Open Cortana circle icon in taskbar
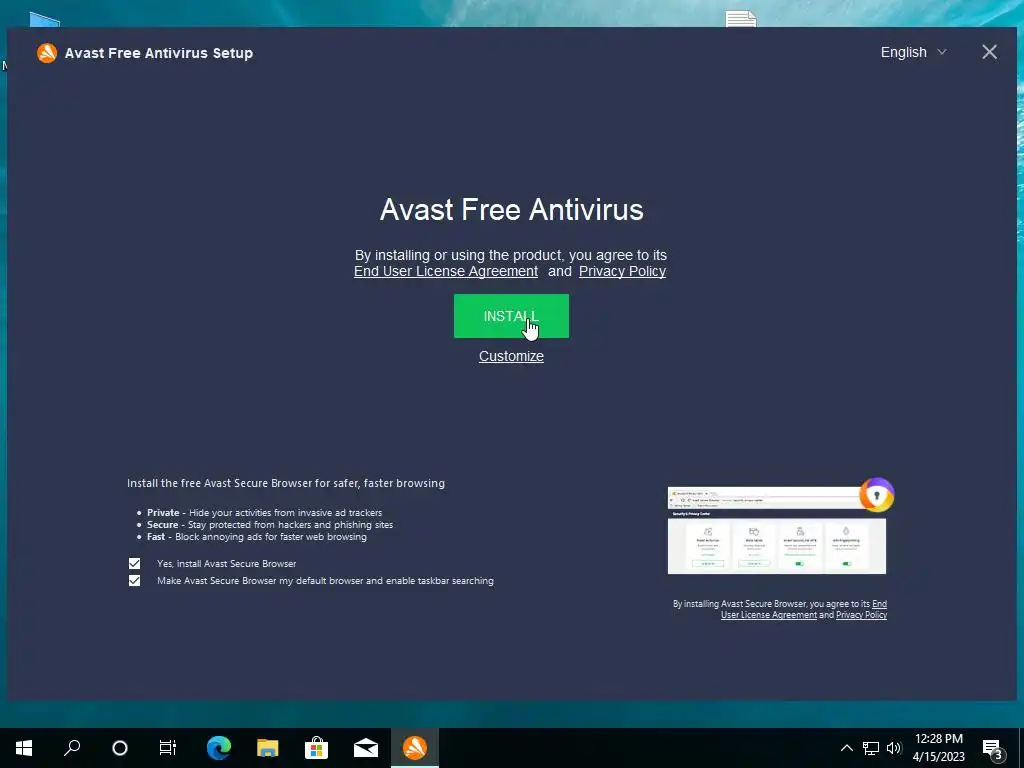The width and height of the screenshot is (1024, 768). point(120,748)
